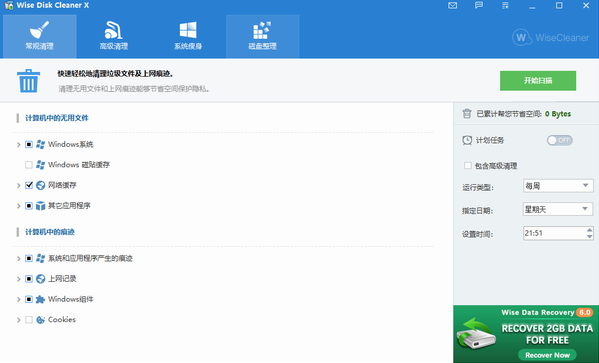
Task: Toggle the 其它应用程序 checkbox
Action: (29, 206)
